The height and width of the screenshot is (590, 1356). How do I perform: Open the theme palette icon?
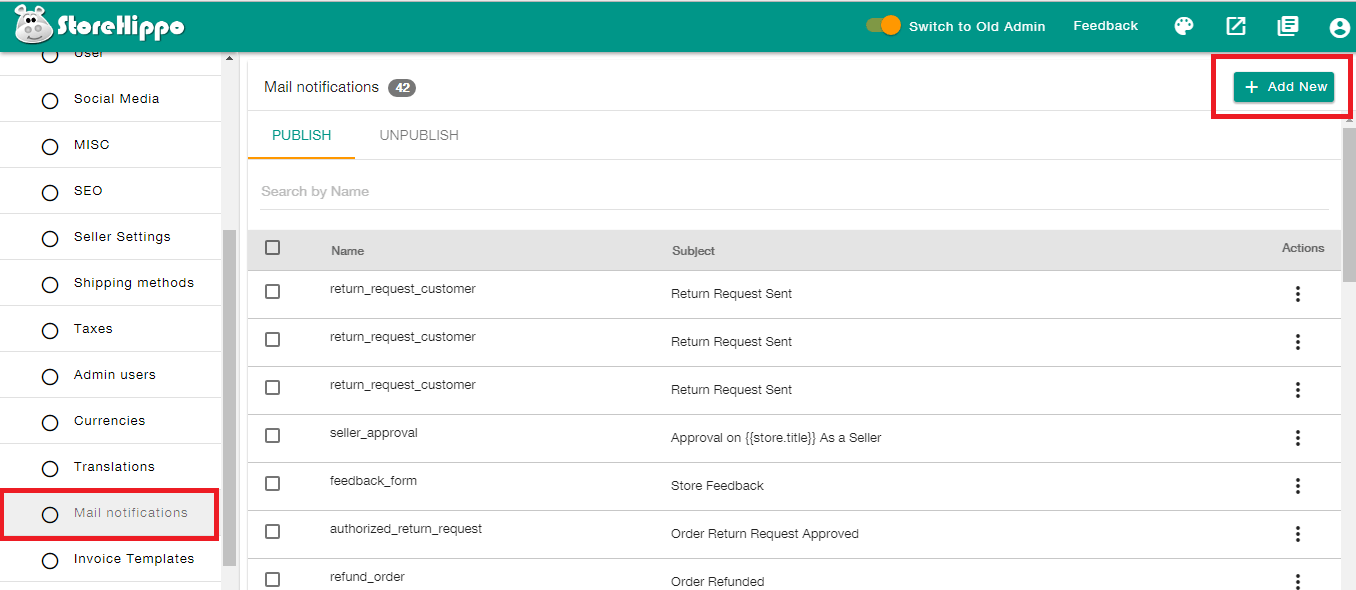coord(1184,27)
